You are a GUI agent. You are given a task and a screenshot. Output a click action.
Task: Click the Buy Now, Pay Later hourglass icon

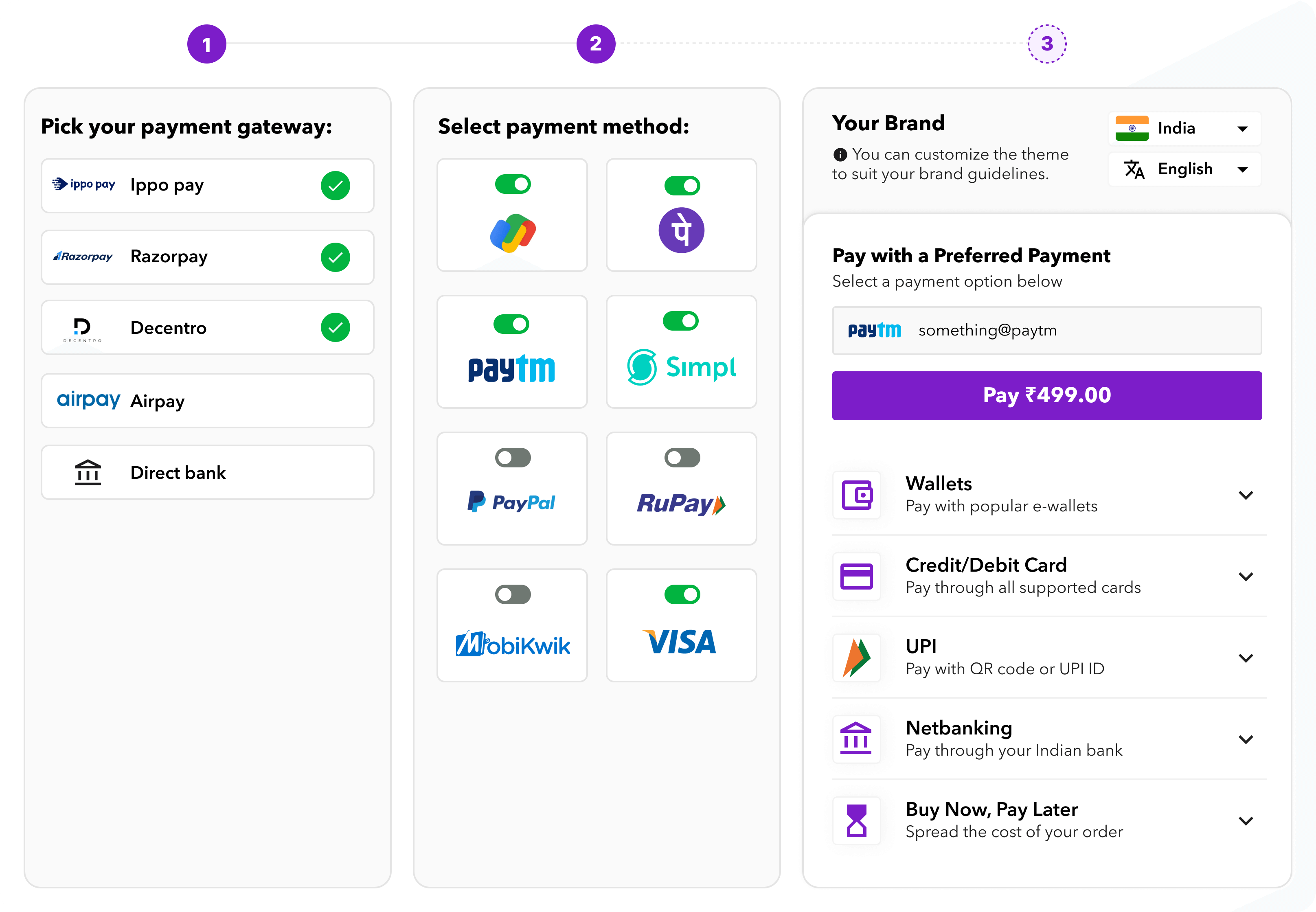(857, 820)
